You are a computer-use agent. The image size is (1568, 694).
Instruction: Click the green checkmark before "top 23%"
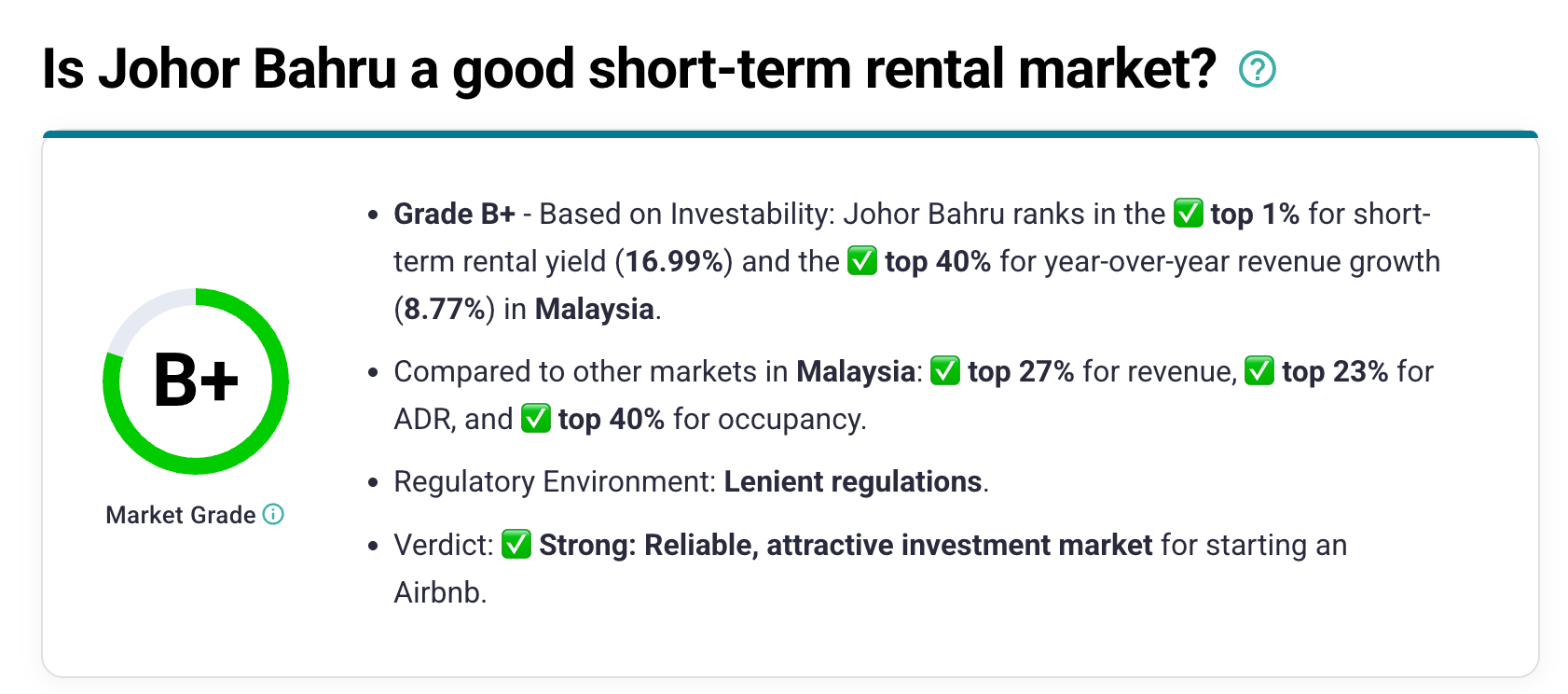click(1259, 371)
